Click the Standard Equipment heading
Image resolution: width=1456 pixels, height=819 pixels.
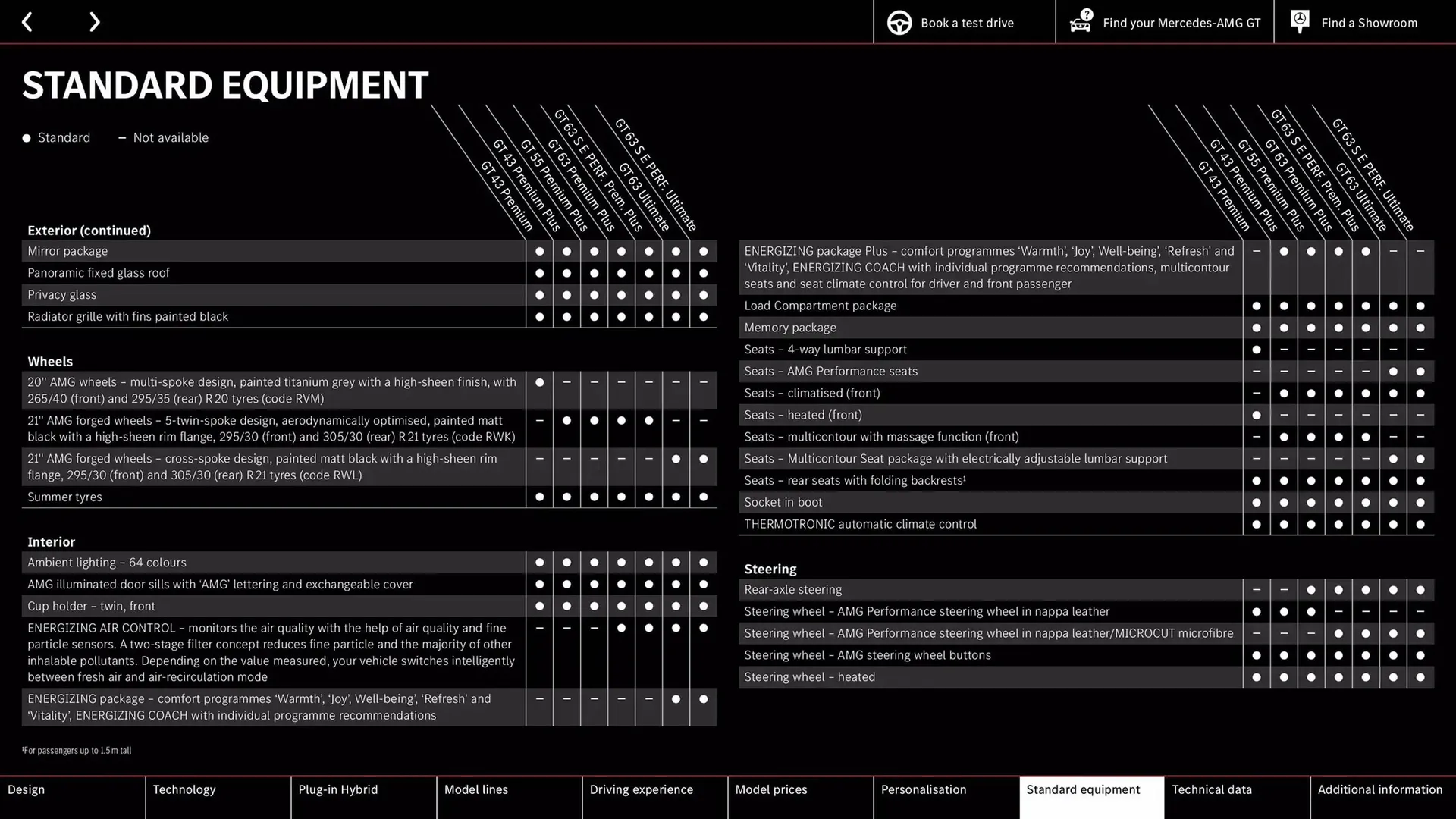click(225, 85)
